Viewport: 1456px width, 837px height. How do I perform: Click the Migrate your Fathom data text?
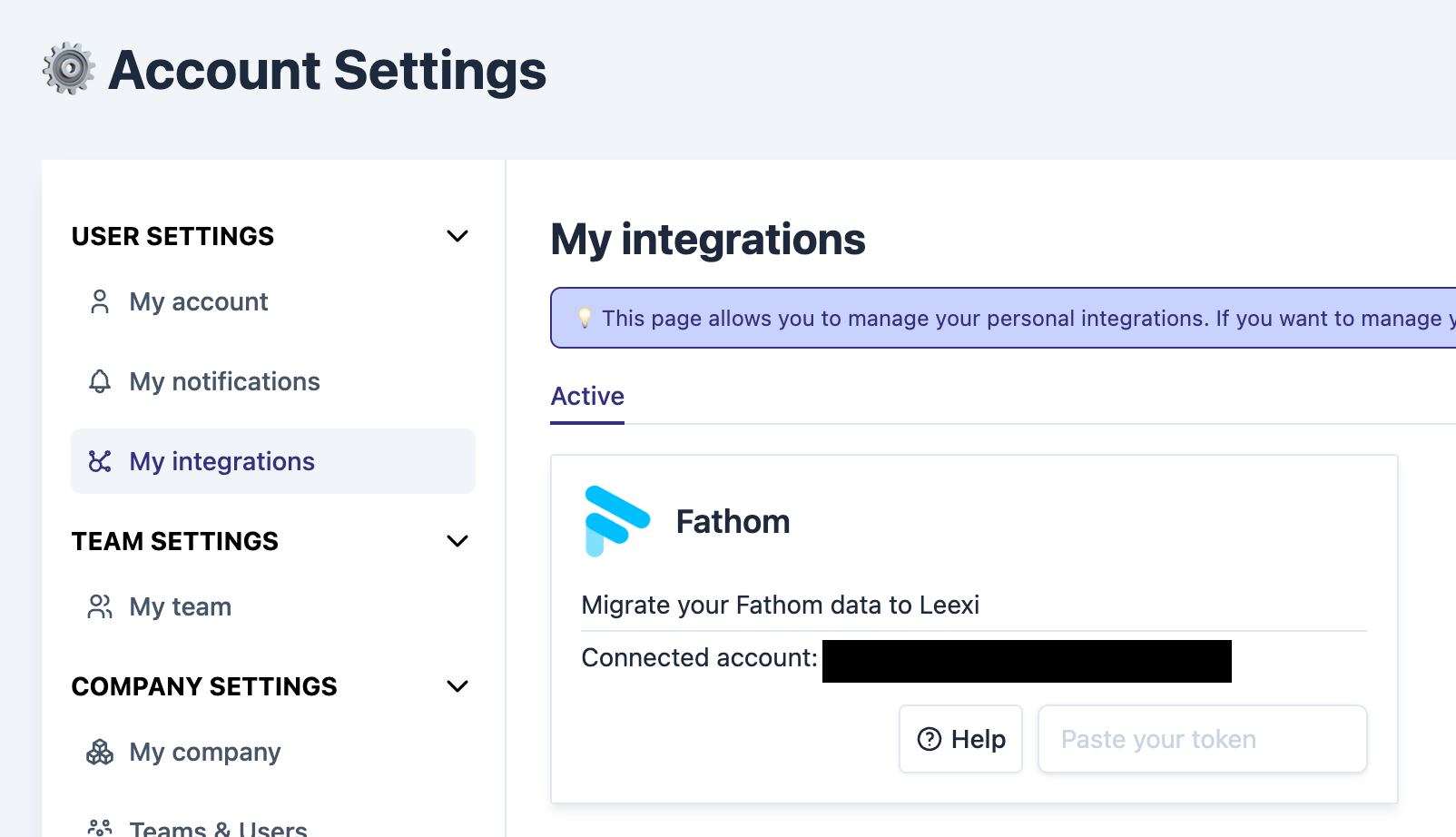(x=780, y=605)
